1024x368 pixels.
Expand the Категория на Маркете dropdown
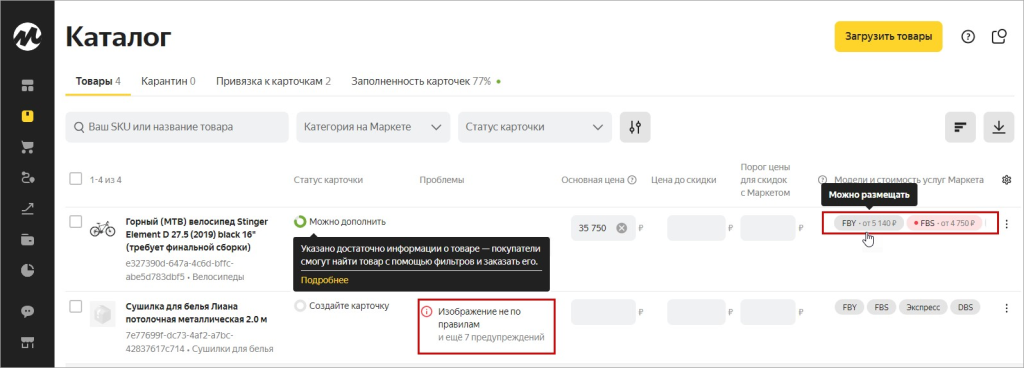[x=373, y=127]
